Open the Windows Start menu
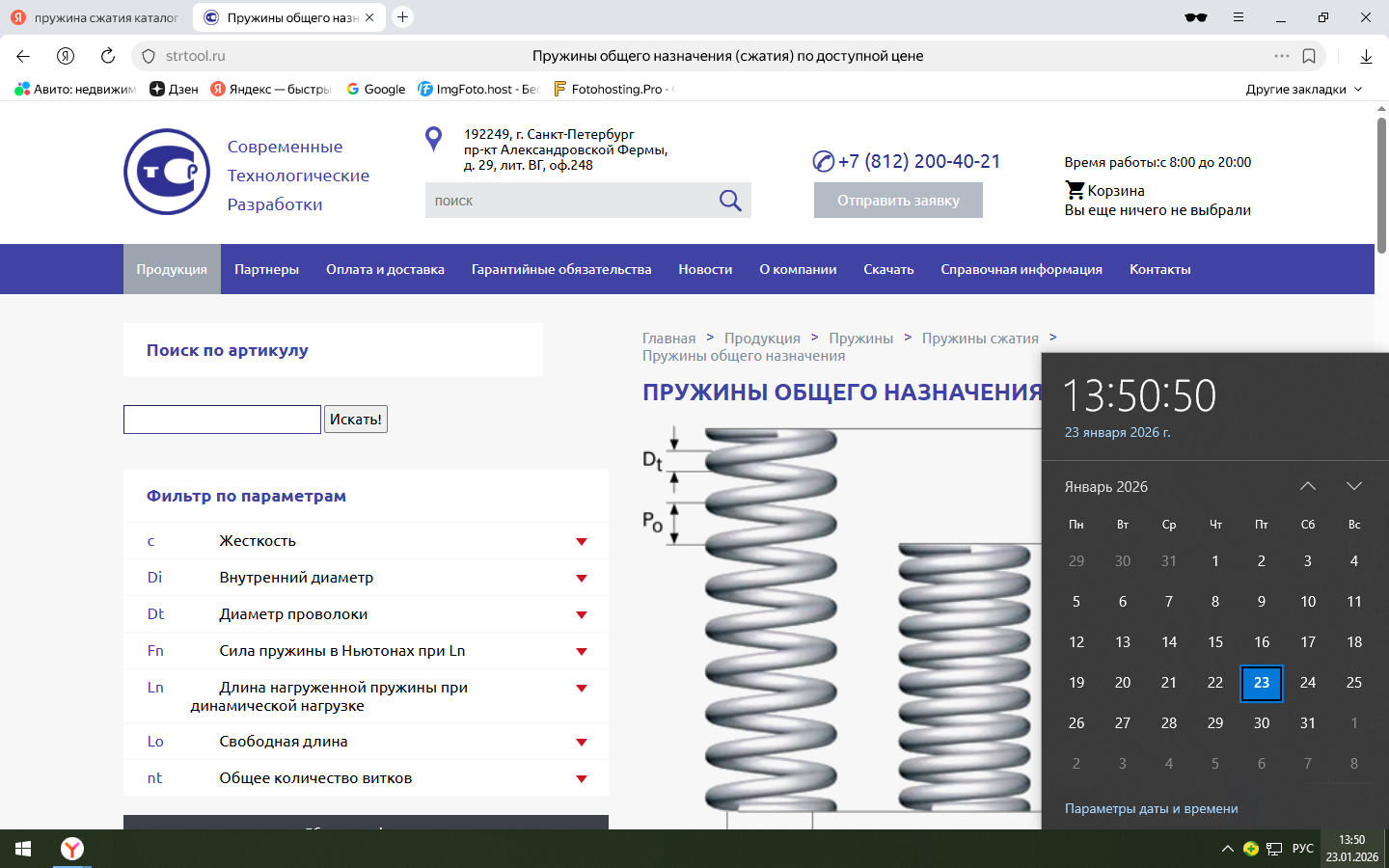This screenshot has height=868, width=1389. (23, 849)
